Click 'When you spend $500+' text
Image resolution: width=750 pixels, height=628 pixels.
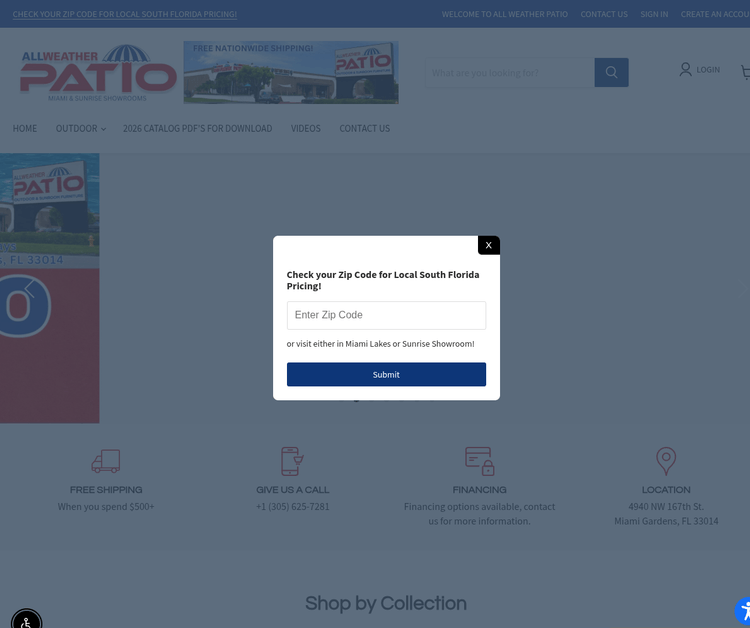pyautogui.click(x=106, y=507)
